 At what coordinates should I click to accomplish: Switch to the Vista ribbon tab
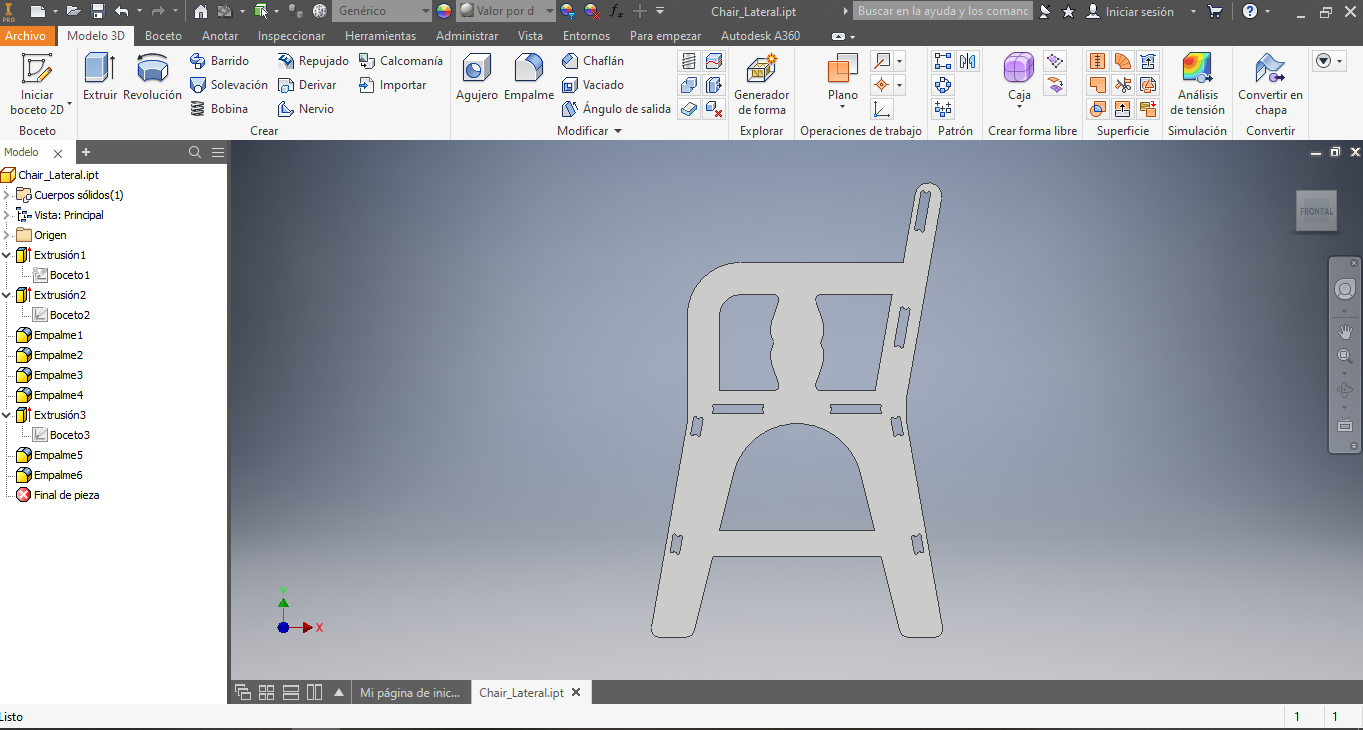tap(530, 35)
